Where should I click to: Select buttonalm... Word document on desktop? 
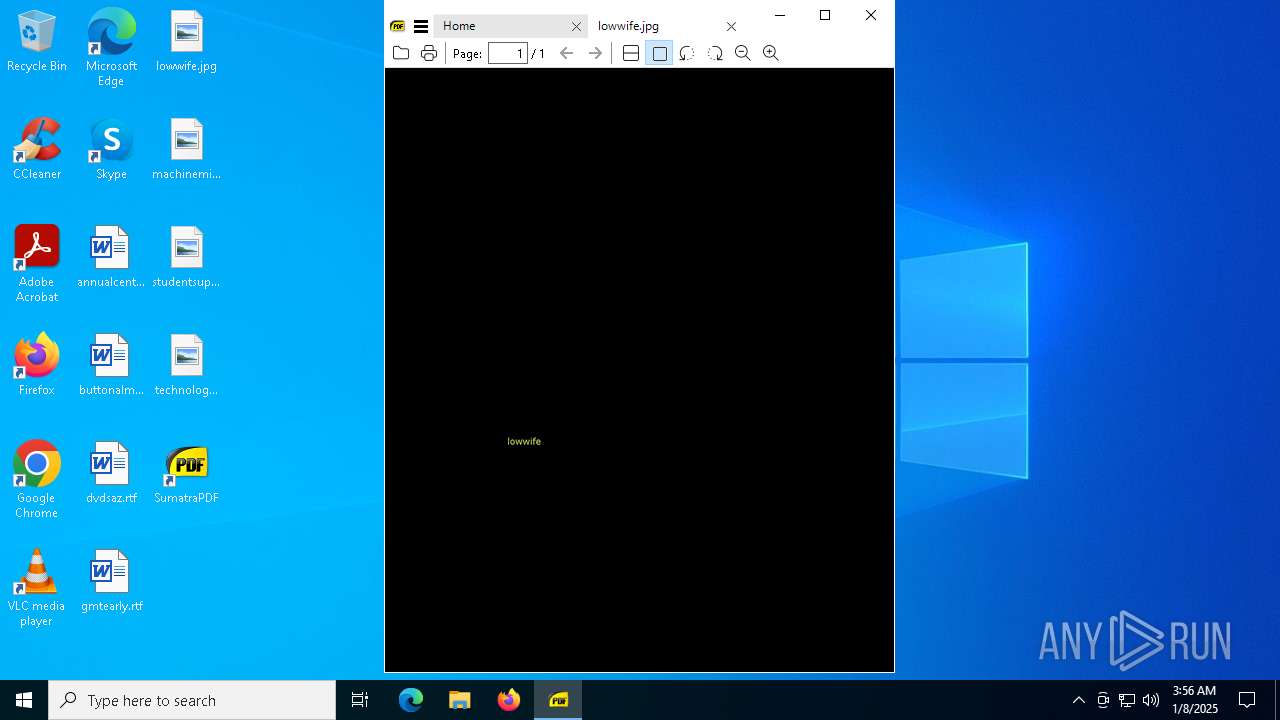coord(111,366)
